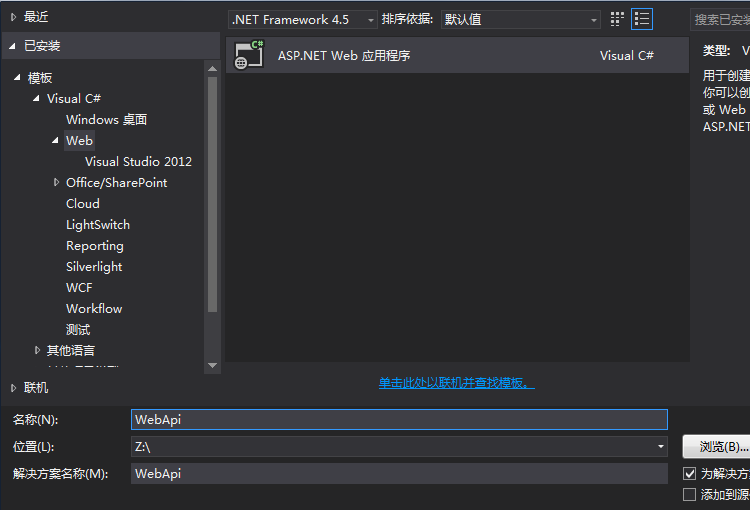
Task: Collapse the Visual C# tree node
Action: pos(36,99)
